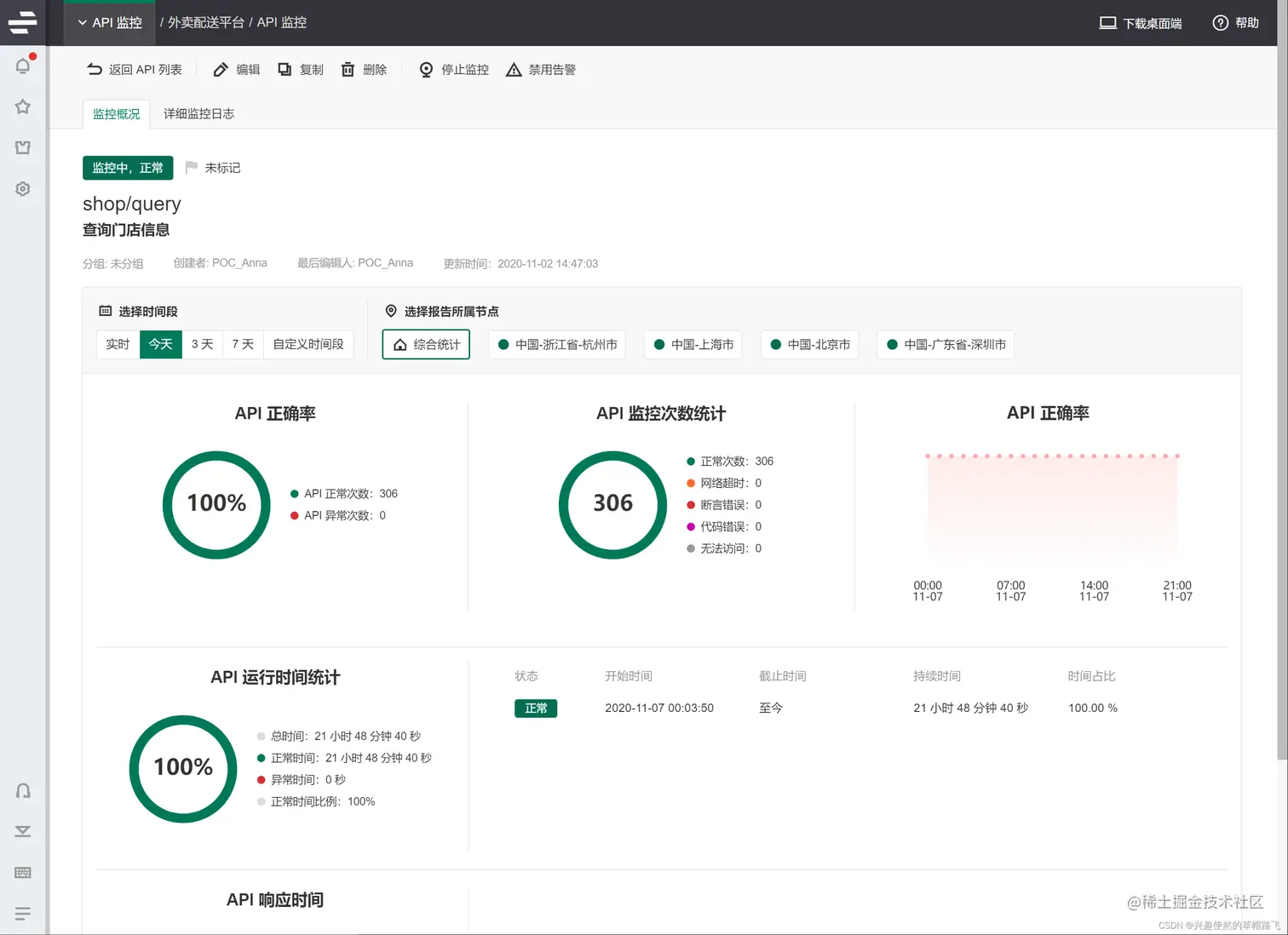Select 今天 time range
The width and height of the screenshot is (1288, 935).
tap(161, 344)
